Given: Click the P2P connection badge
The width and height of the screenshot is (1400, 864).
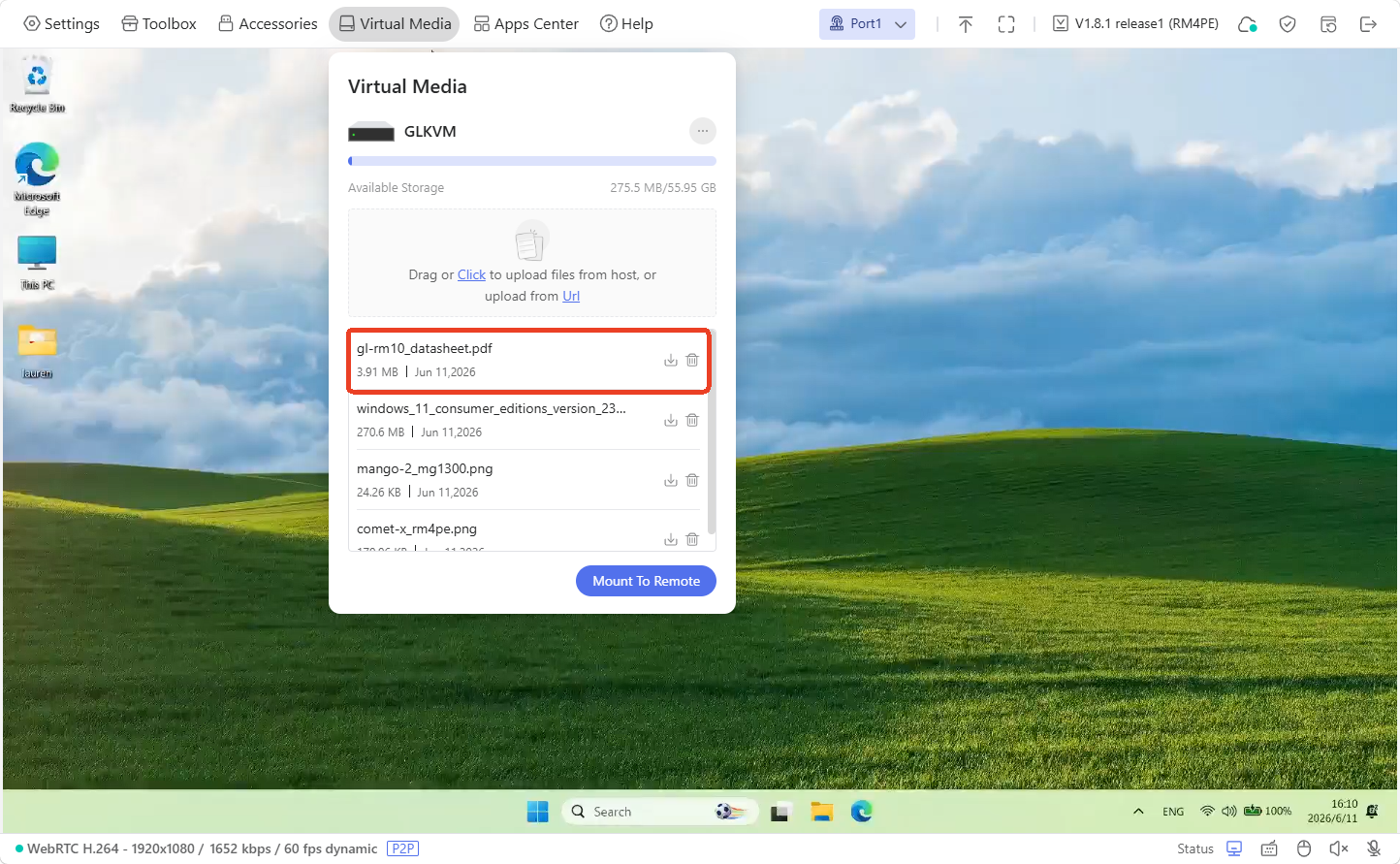Looking at the screenshot, I should point(402,848).
